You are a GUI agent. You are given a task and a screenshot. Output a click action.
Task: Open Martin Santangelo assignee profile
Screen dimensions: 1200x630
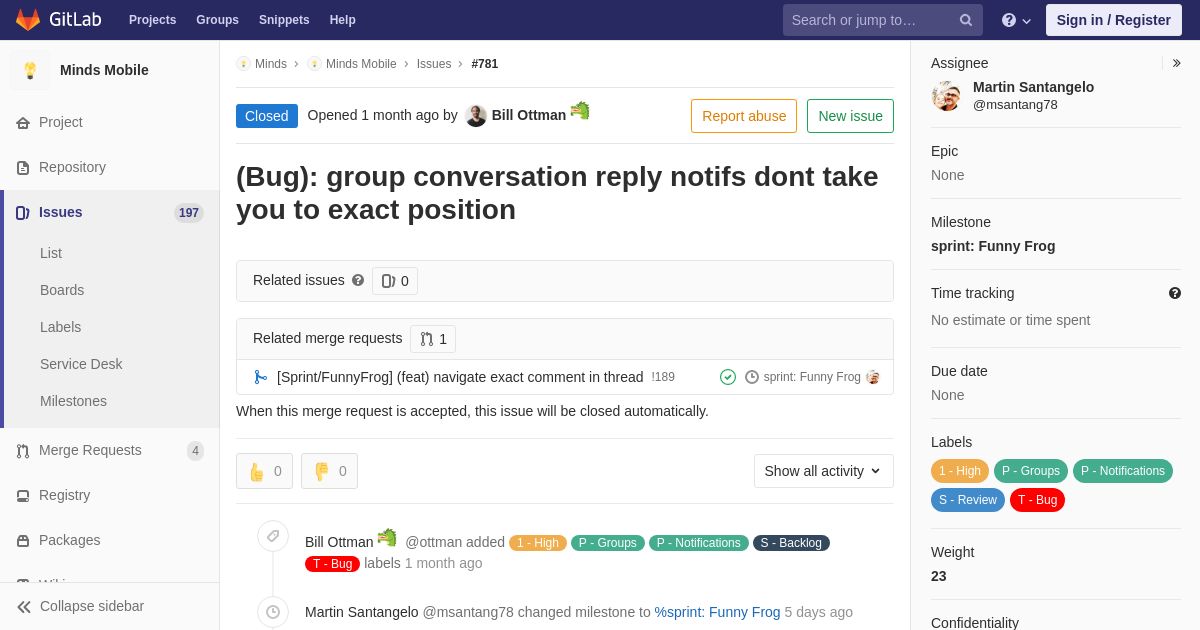click(1033, 87)
